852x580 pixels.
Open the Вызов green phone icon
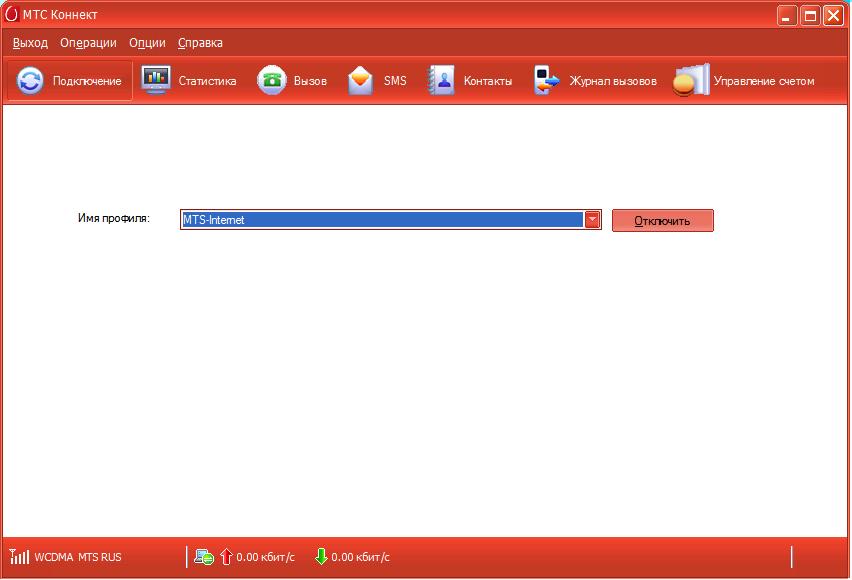(272, 80)
